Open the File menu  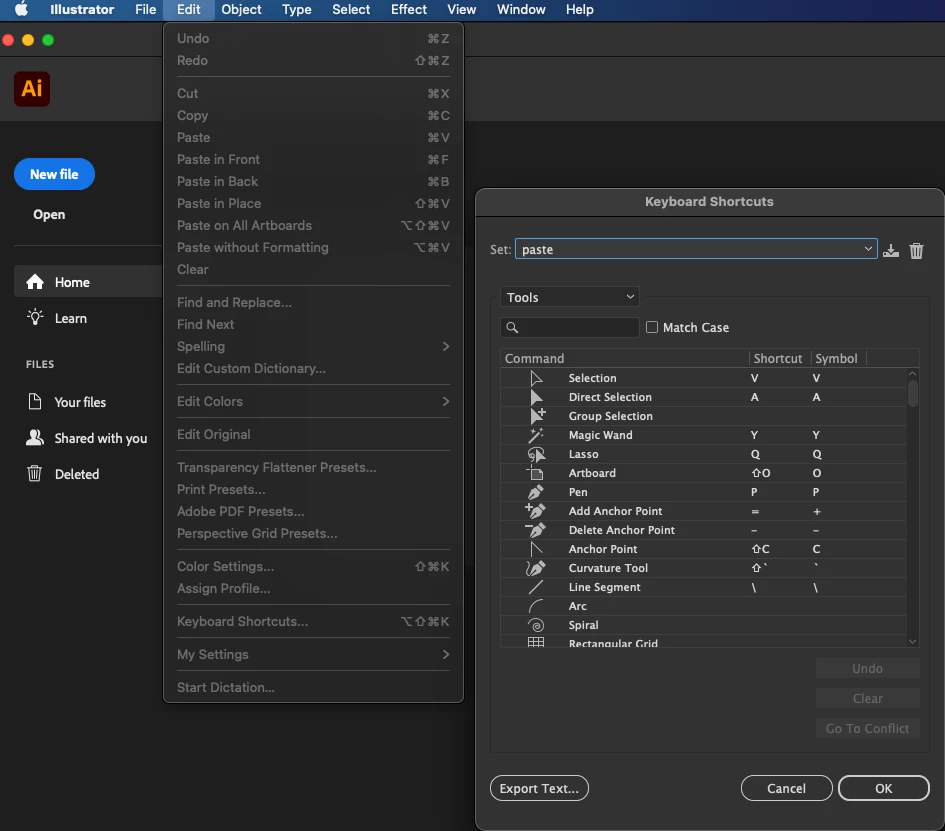[x=145, y=10]
